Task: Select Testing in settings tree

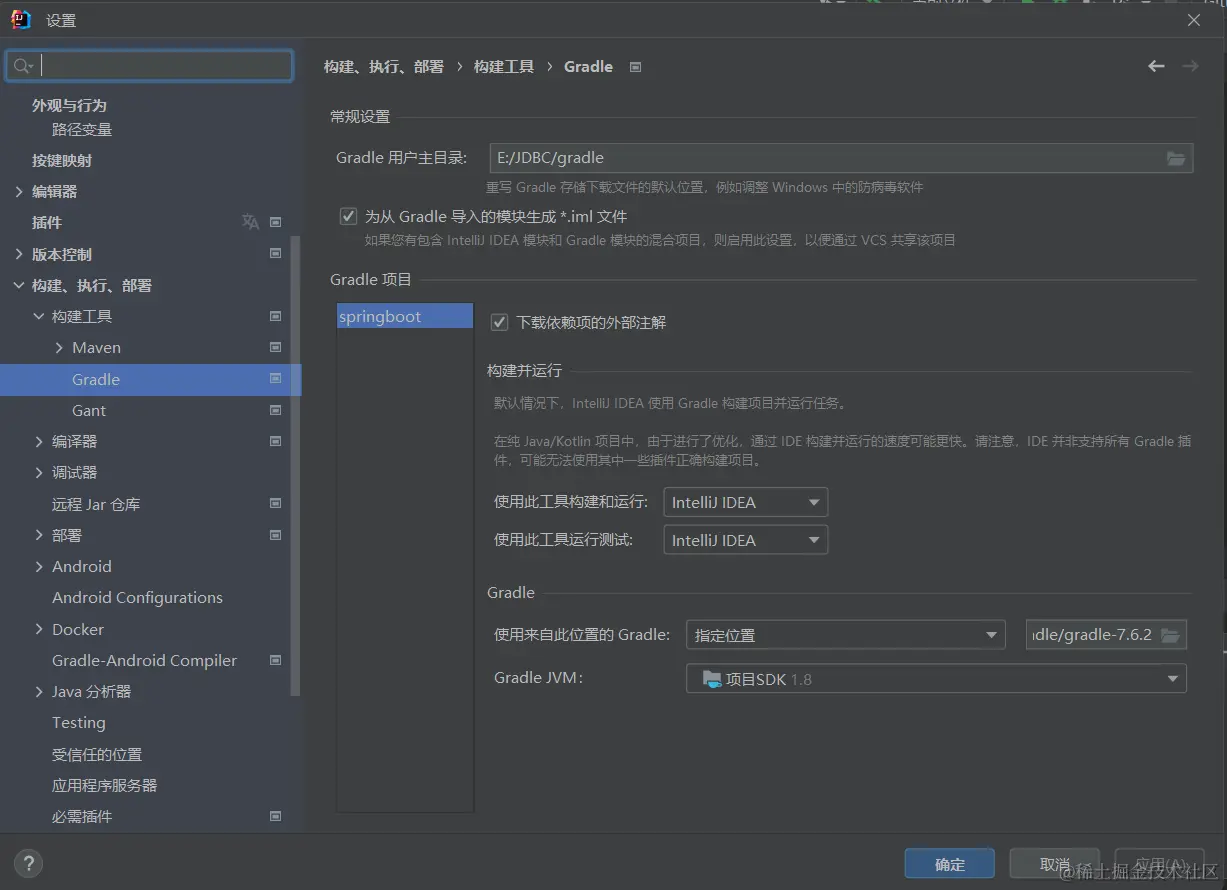Action: click(x=78, y=722)
